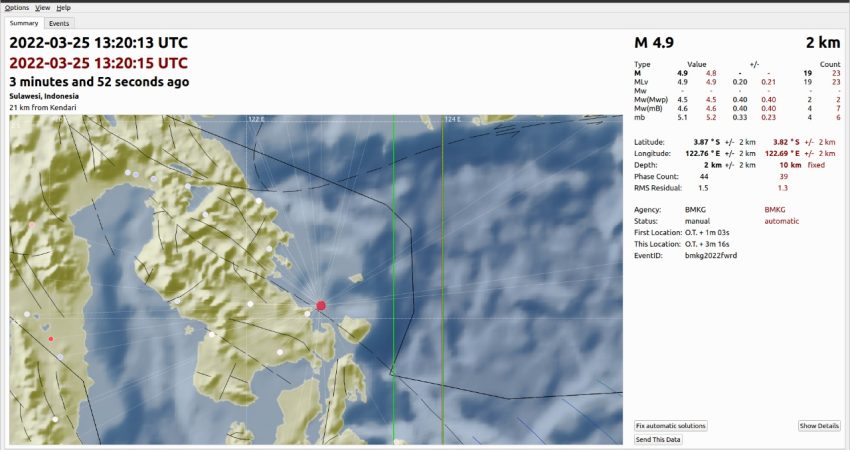Screen dimensions: 850x450
Task: Switch to the Events tab
Action: point(59,23)
